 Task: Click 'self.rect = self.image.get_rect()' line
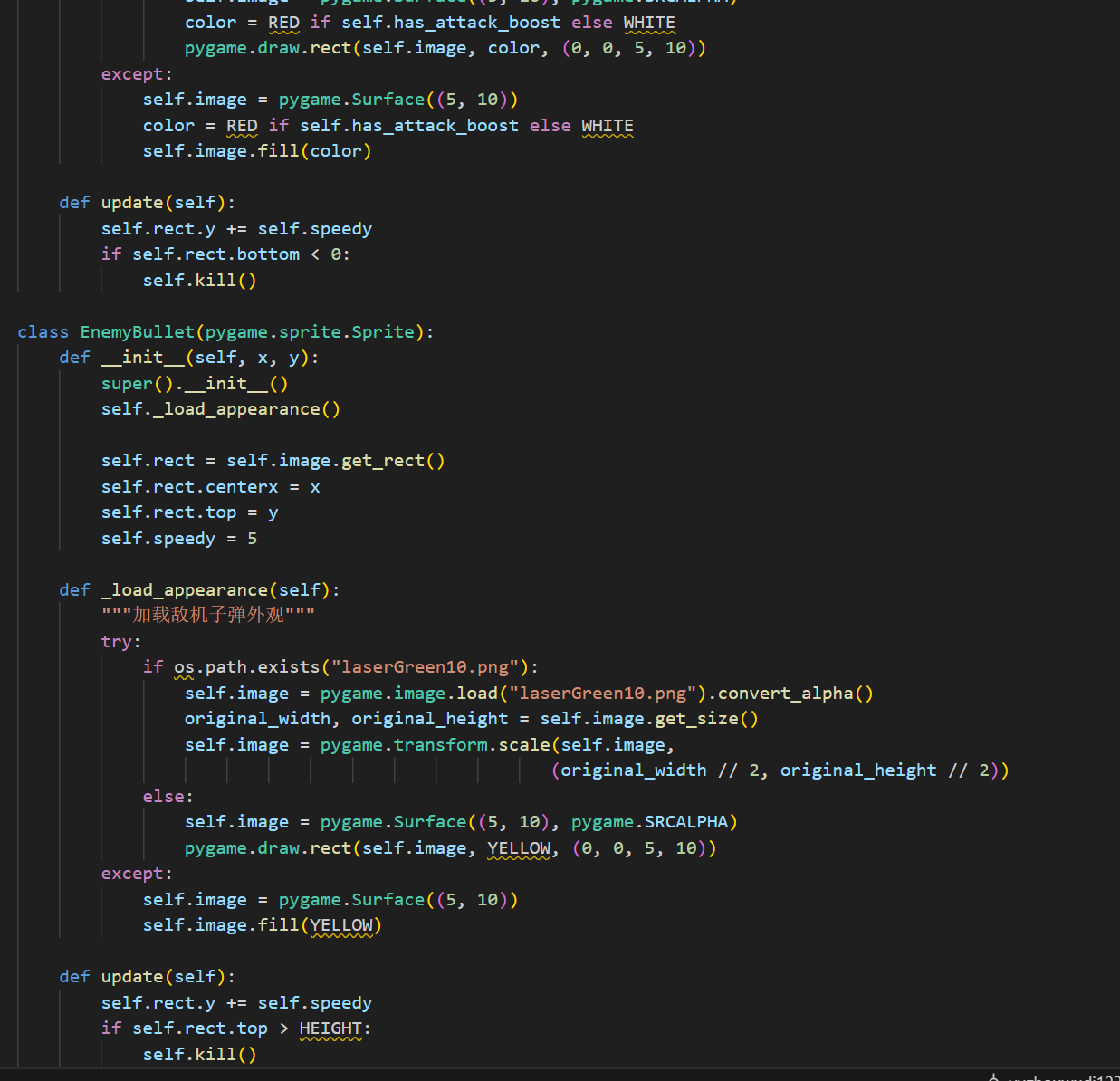click(x=273, y=461)
